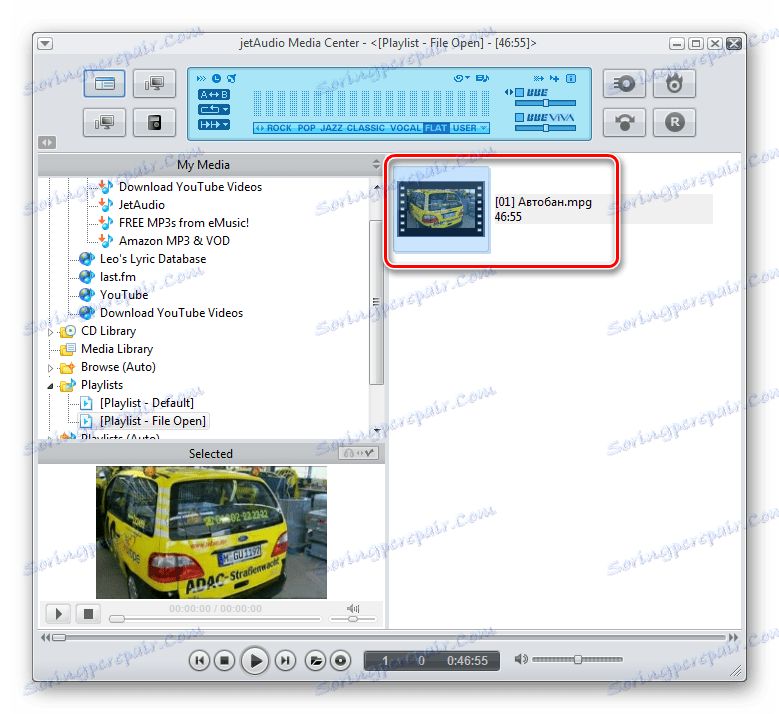Open Leo's Lyric Database link

coord(153,259)
